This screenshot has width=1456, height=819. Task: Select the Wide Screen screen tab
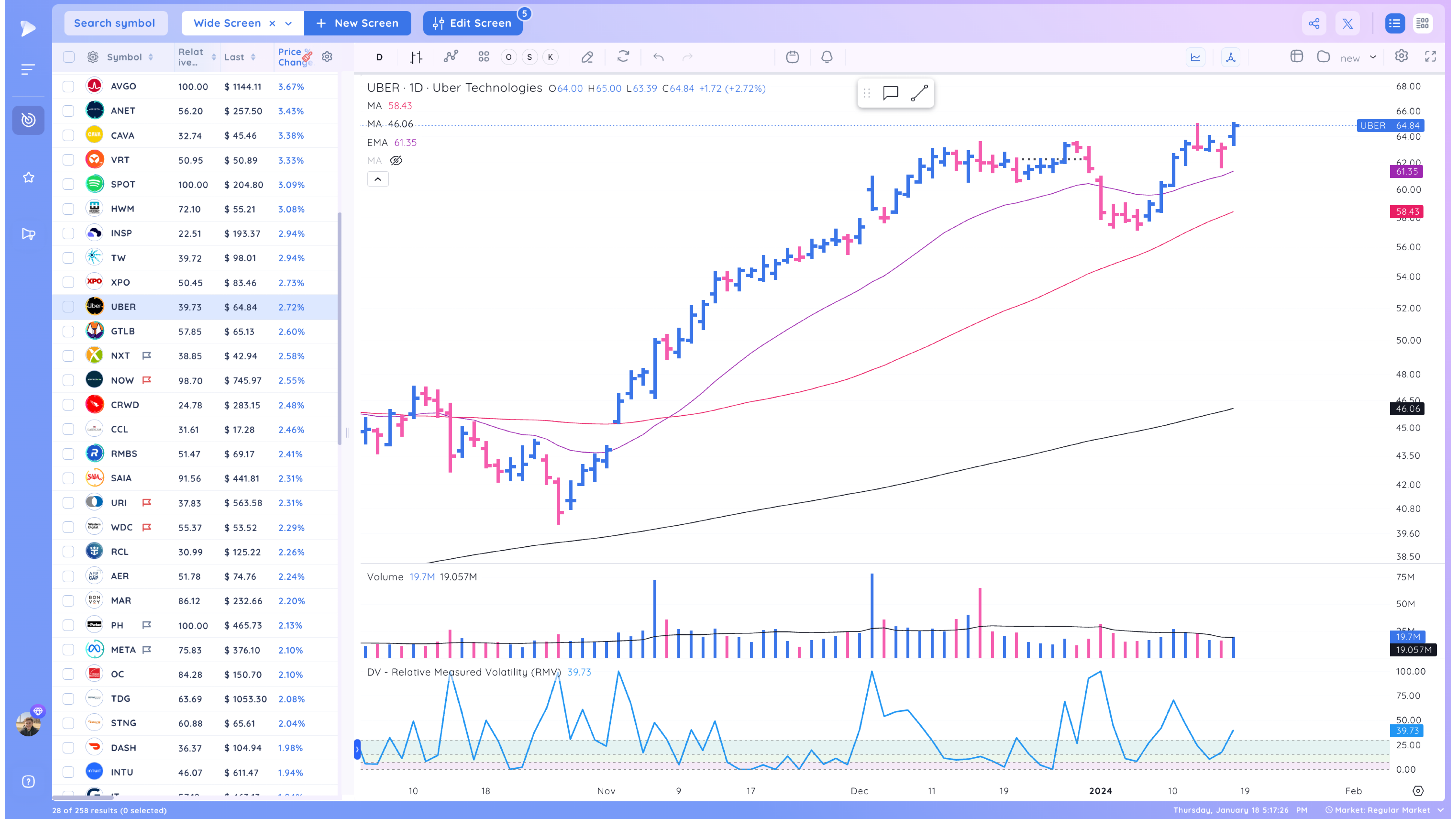227,23
